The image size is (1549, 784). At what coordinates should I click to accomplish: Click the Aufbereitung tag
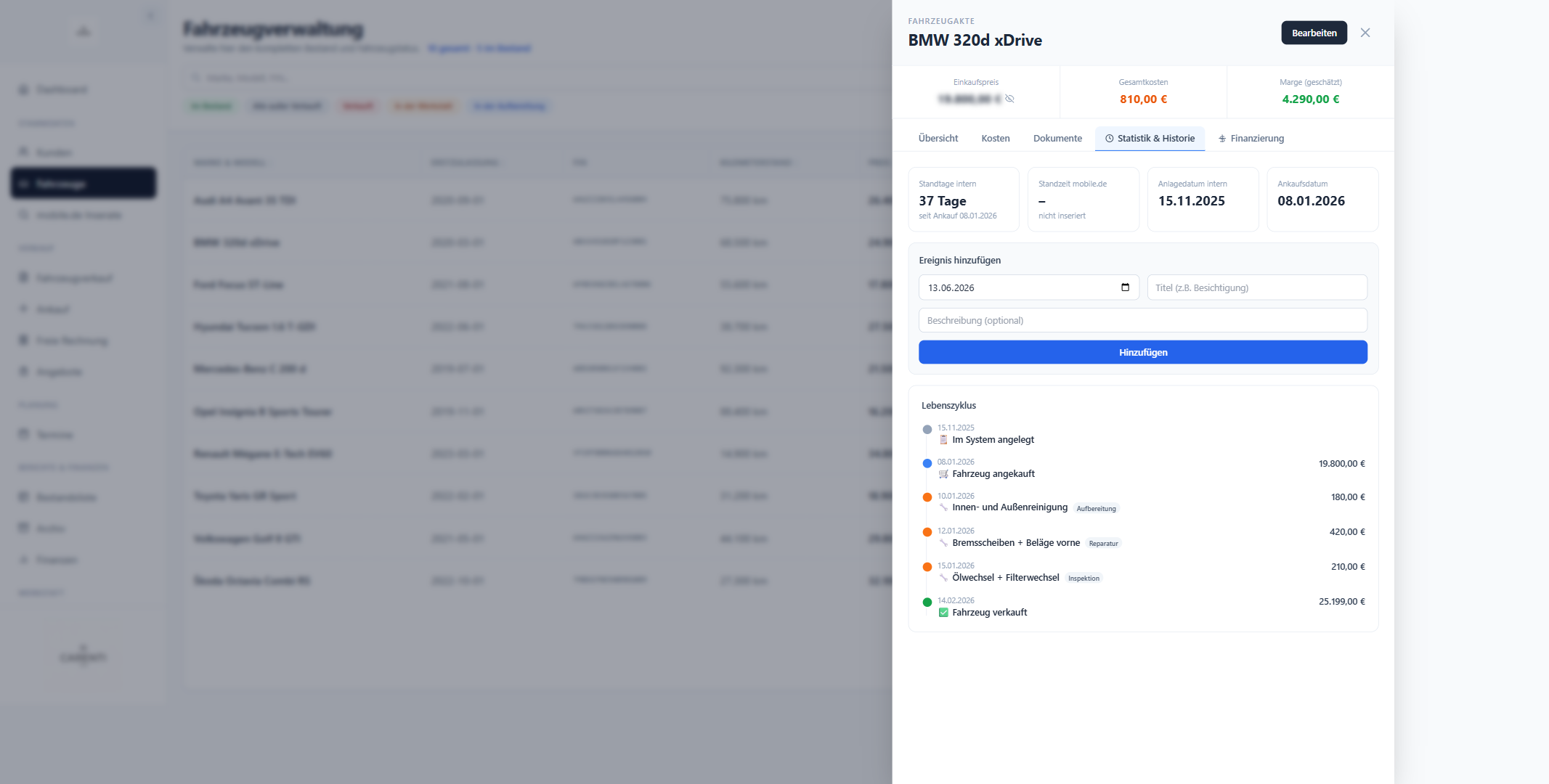(1096, 509)
